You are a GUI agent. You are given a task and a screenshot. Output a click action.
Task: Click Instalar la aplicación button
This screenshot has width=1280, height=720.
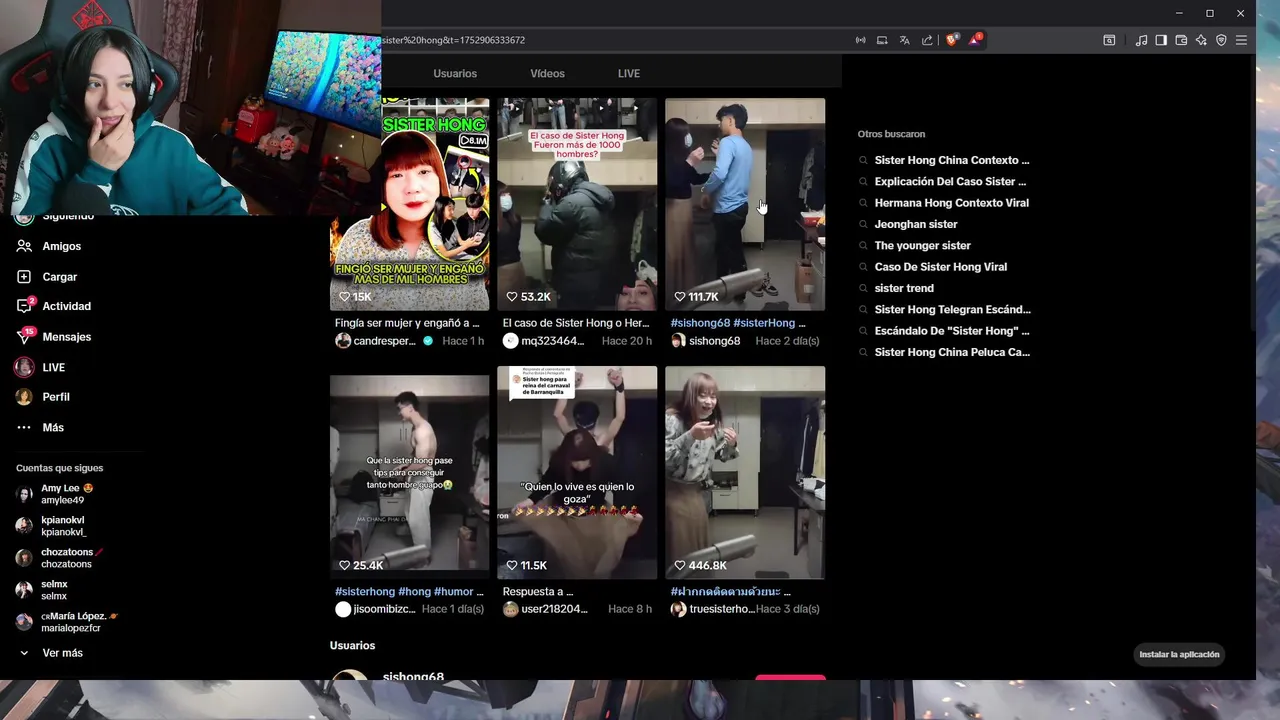point(1179,655)
